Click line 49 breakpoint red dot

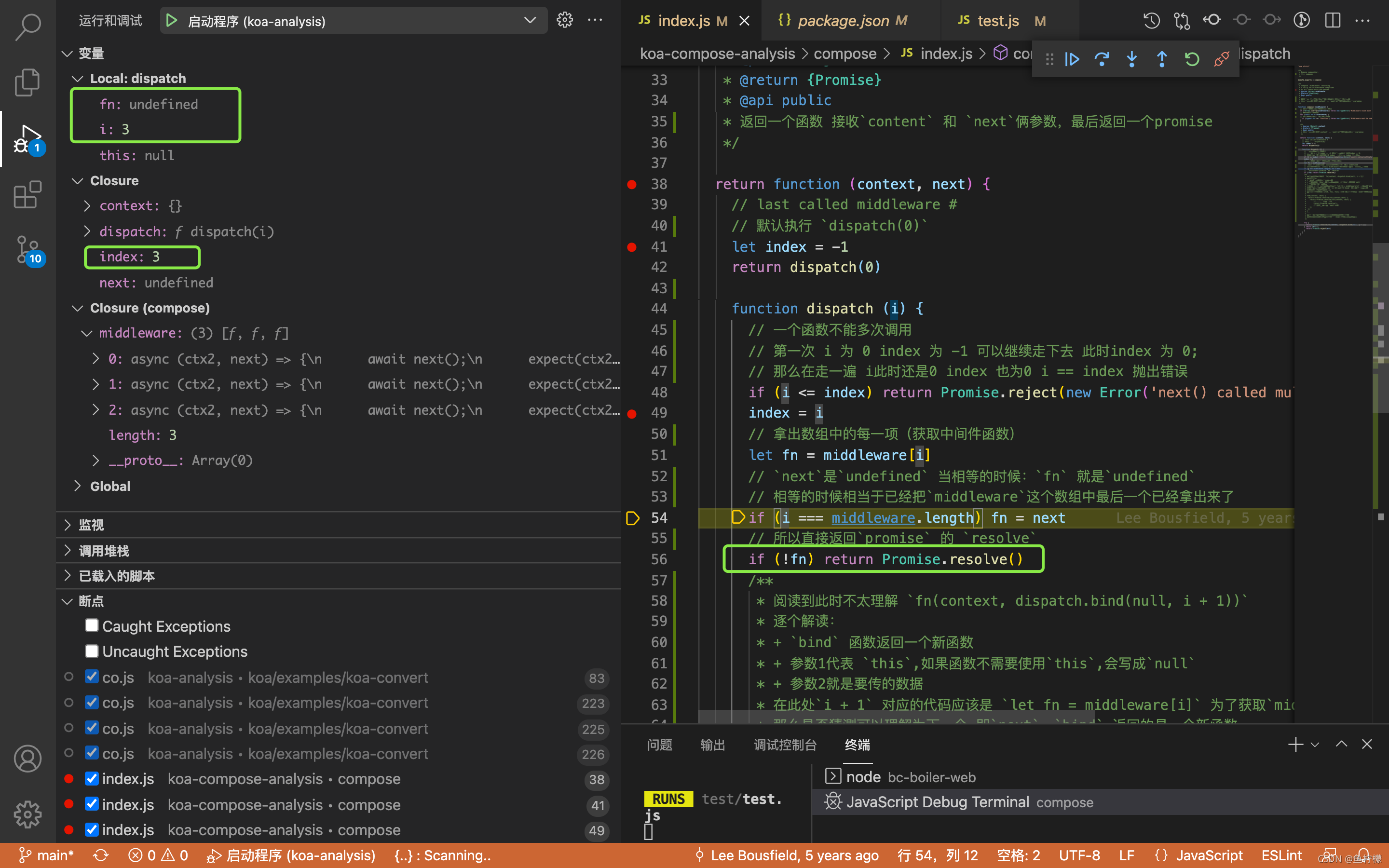pyautogui.click(x=632, y=413)
